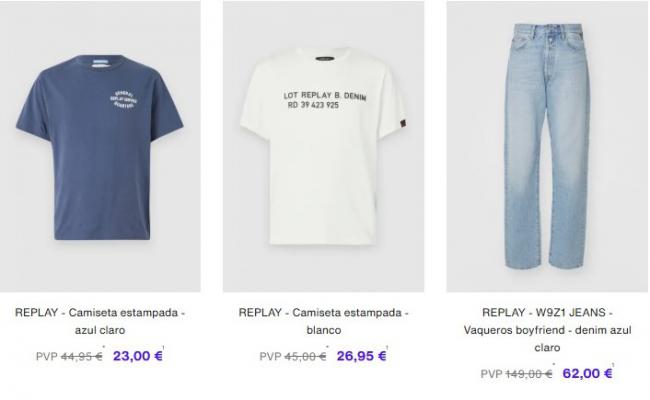The height and width of the screenshot is (400, 650).
Task: Click the 'azul claro' color text under blue shirt
Action: click(x=100, y=330)
